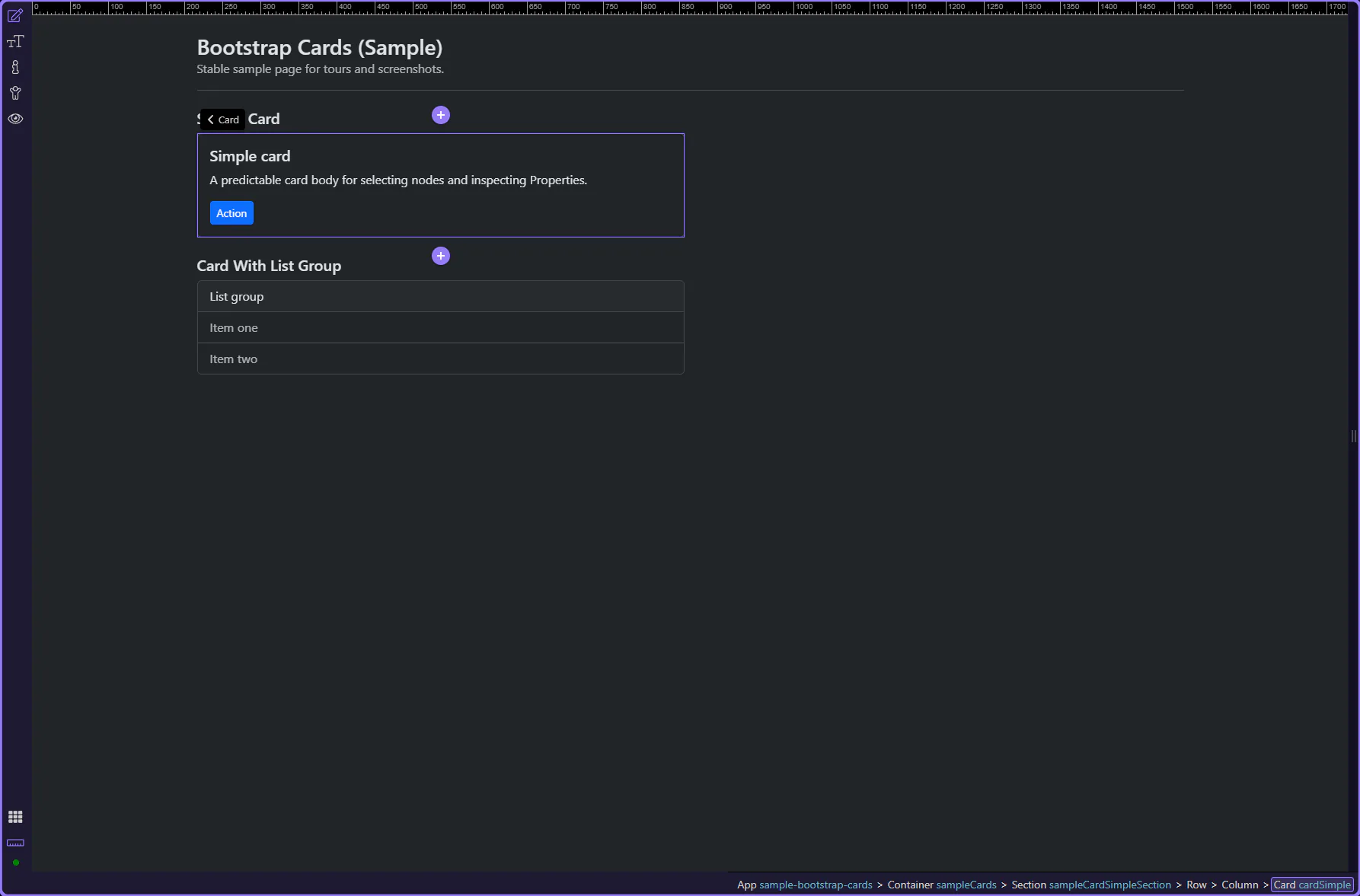Select Row in the breadcrumb path
The width and height of the screenshot is (1360, 896).
pyautogui.click(x=1196, y=885)
